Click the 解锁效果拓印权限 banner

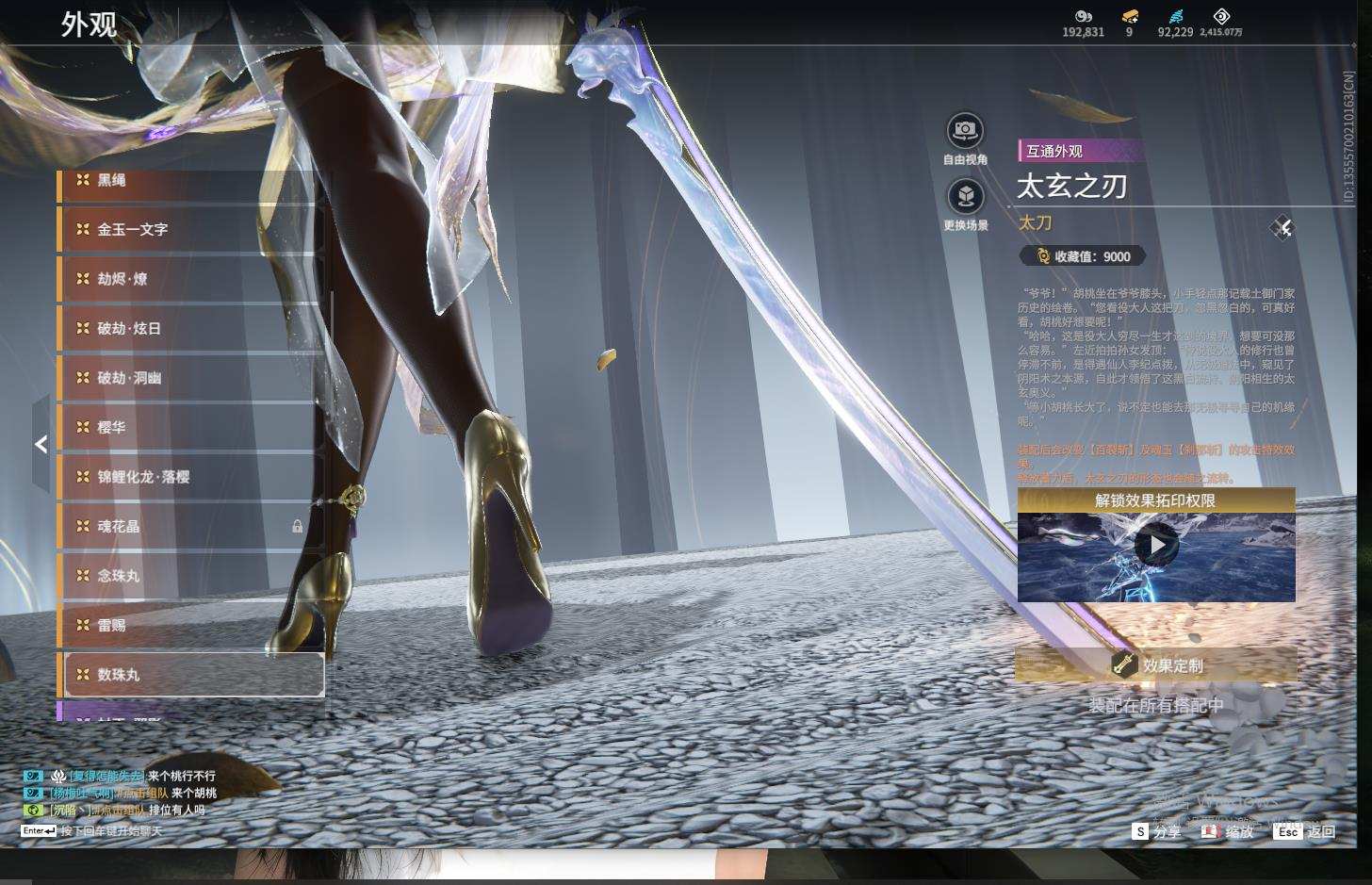pos(1156,500)
